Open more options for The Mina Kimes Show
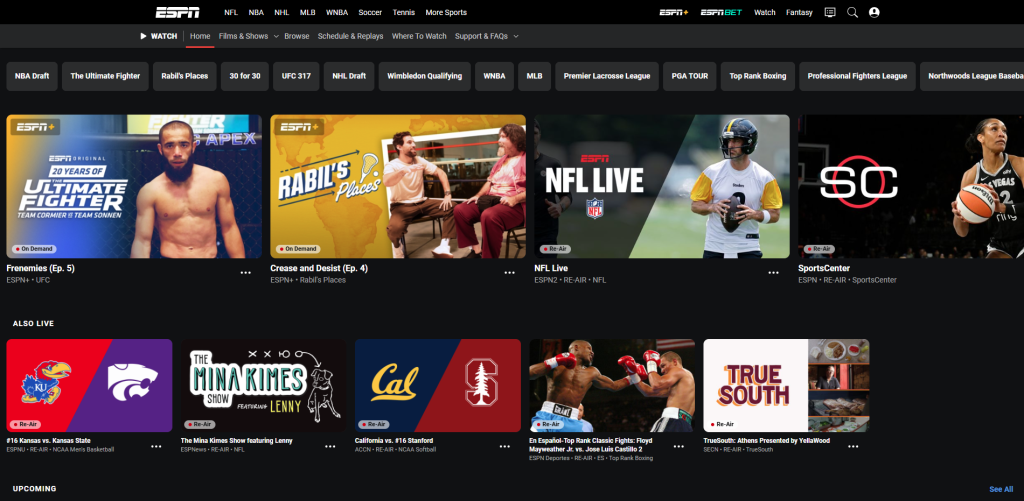Viewport: 1024px width, 501px height. click(x=330, y=447)
